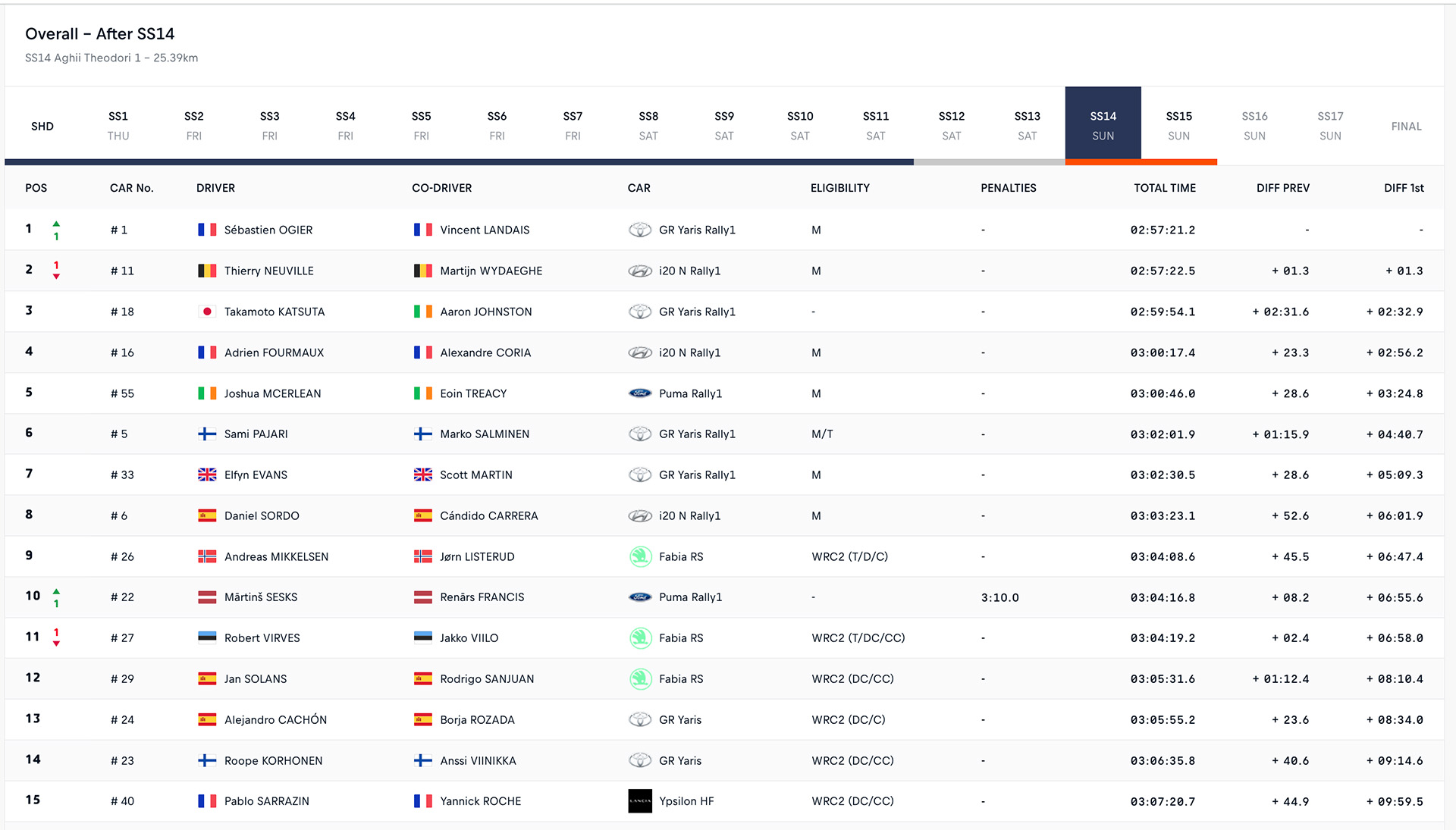
Task: Click the red down arrow at position 11
Action: pyautogui.click(x=56, y=644)
